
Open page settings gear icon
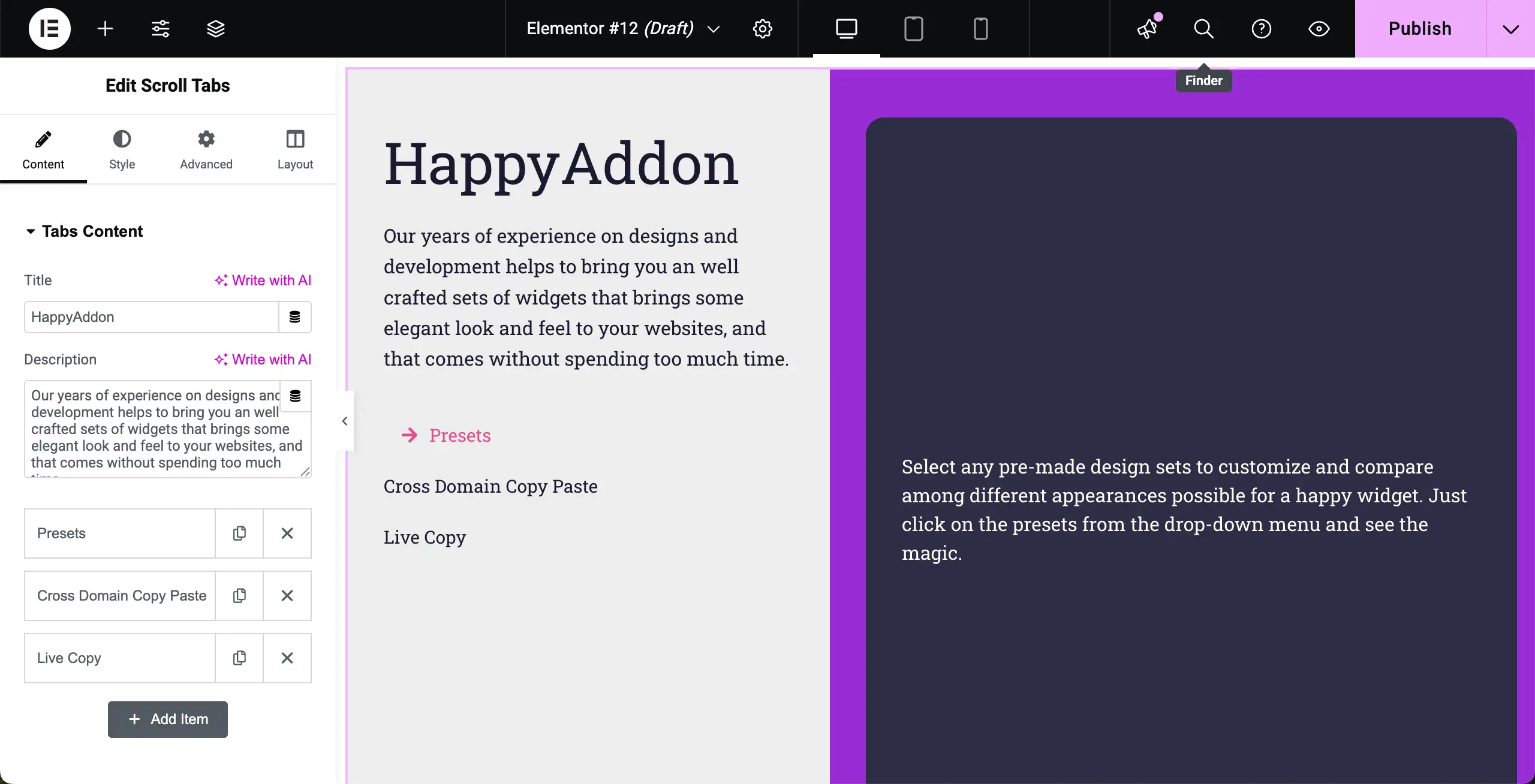point(762,29)
